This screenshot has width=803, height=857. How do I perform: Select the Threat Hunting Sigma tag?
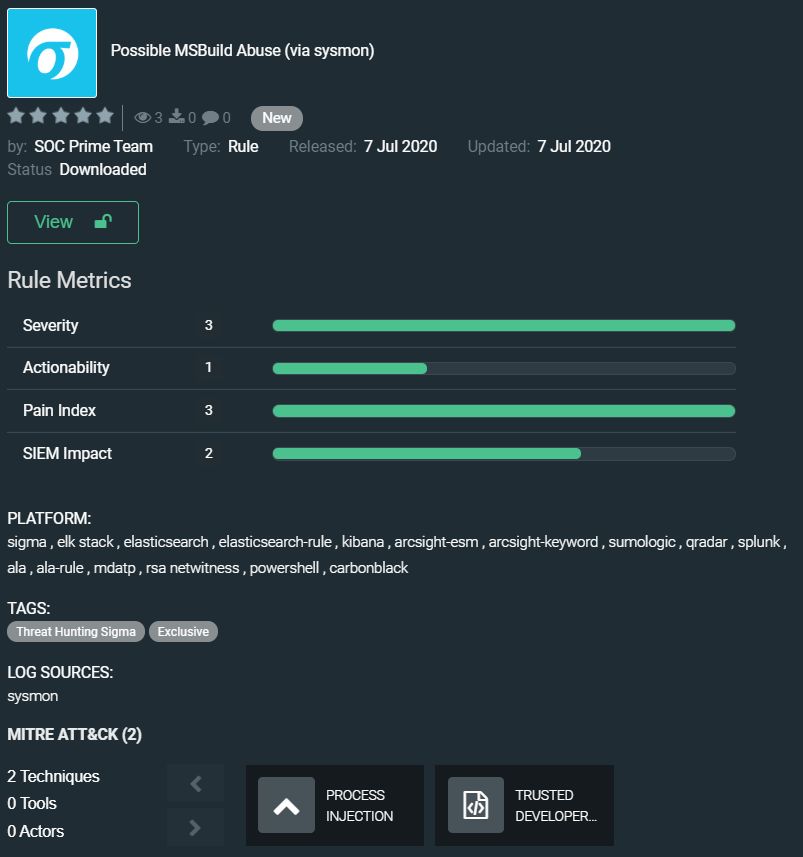coord(76,632)
